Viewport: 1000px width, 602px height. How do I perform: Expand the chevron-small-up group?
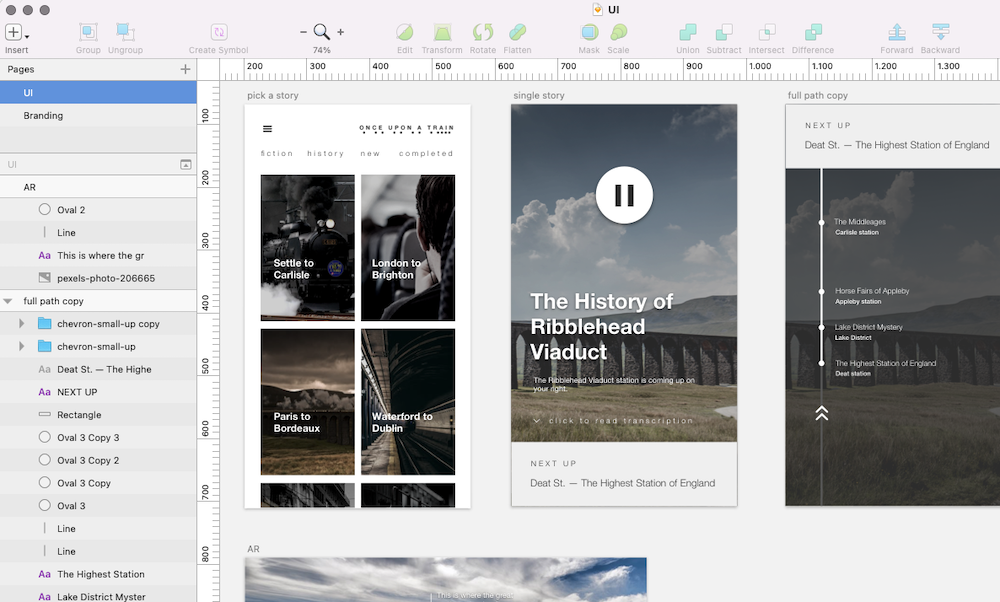[21, 346]
